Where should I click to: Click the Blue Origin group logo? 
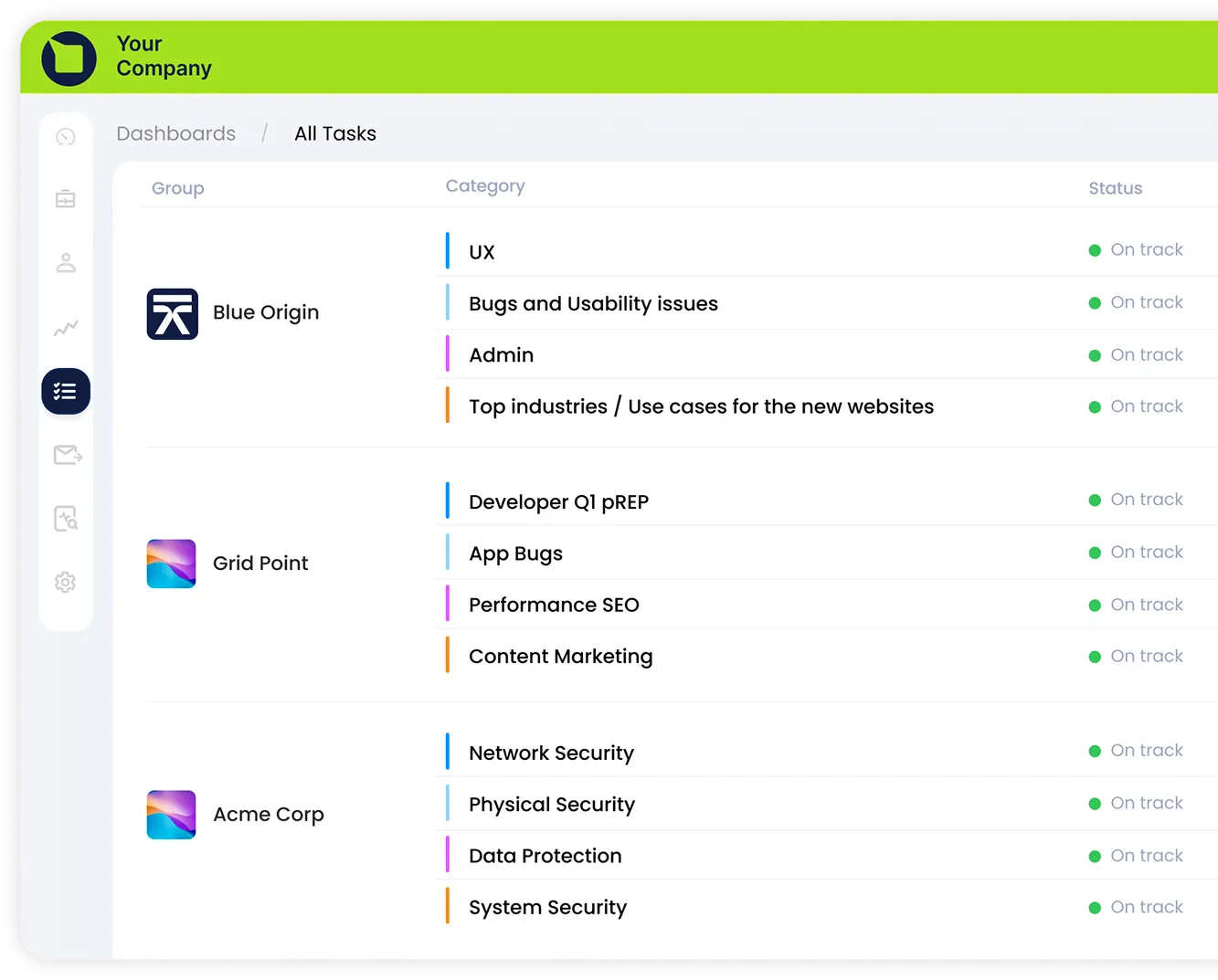173,314
